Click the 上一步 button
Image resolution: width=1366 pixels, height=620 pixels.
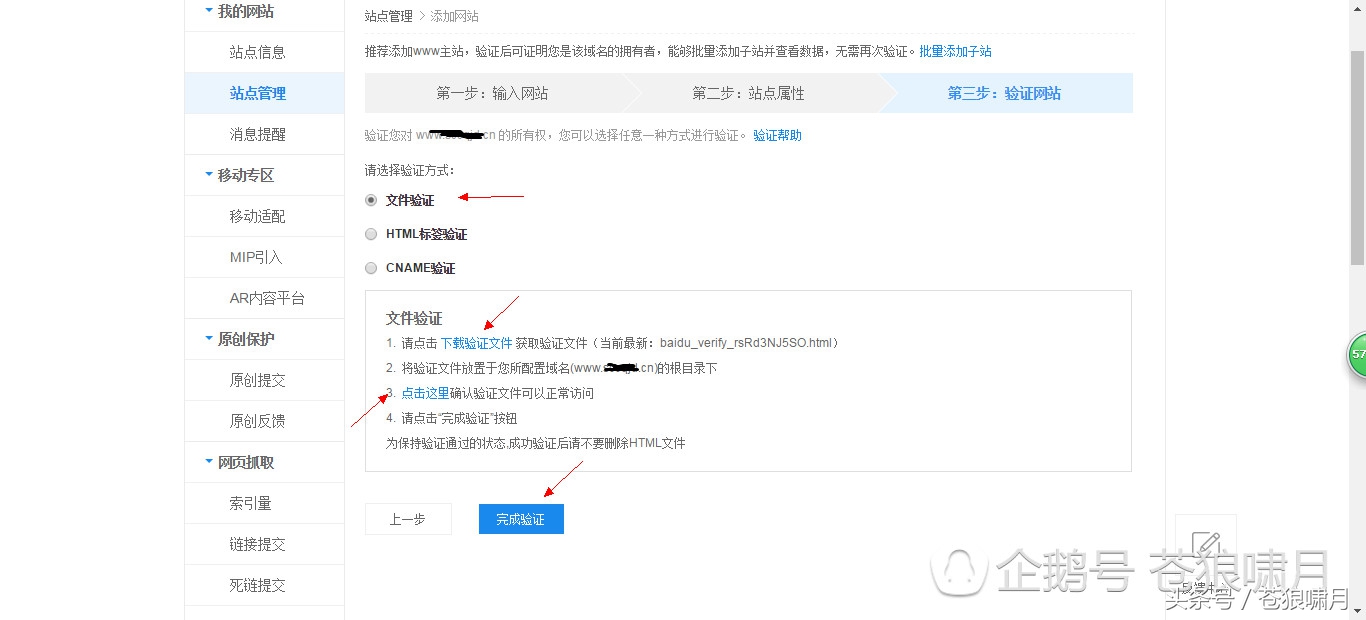tap(408, 518)
